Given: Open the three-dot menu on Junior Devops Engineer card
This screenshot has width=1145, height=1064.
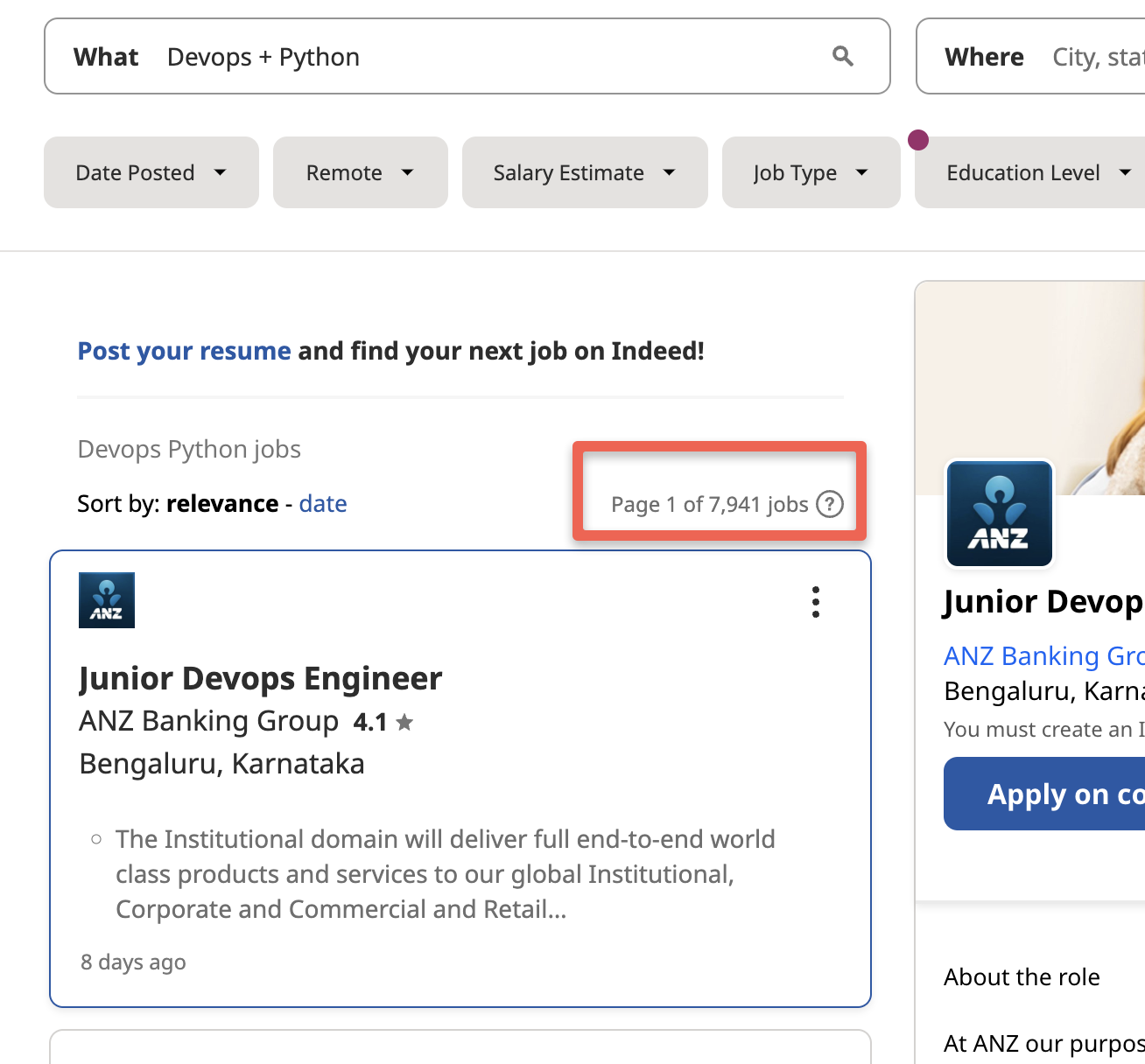Looking at the screenshot, I should pos(815,602).
